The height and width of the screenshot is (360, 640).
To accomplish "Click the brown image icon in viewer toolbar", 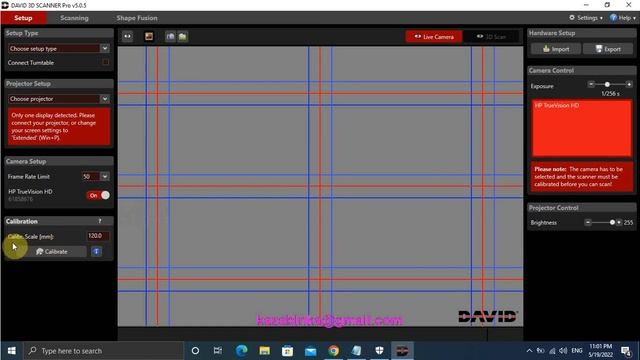I will [149, 36].
